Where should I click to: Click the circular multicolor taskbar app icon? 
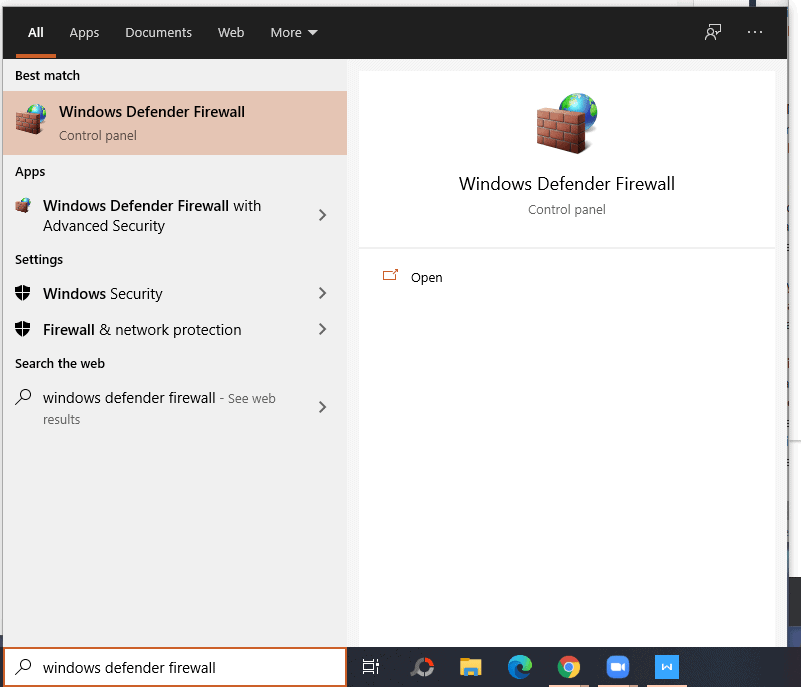pos(422,667)
